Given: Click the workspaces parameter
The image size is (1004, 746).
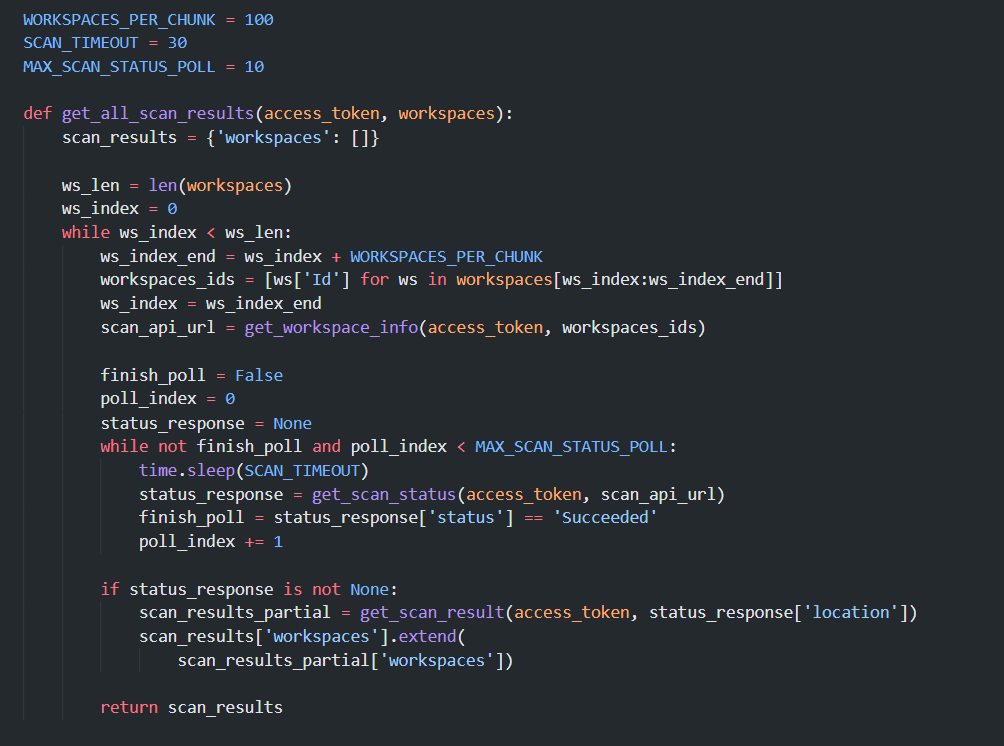Looking at the screenshot, I should coord(446,113).
